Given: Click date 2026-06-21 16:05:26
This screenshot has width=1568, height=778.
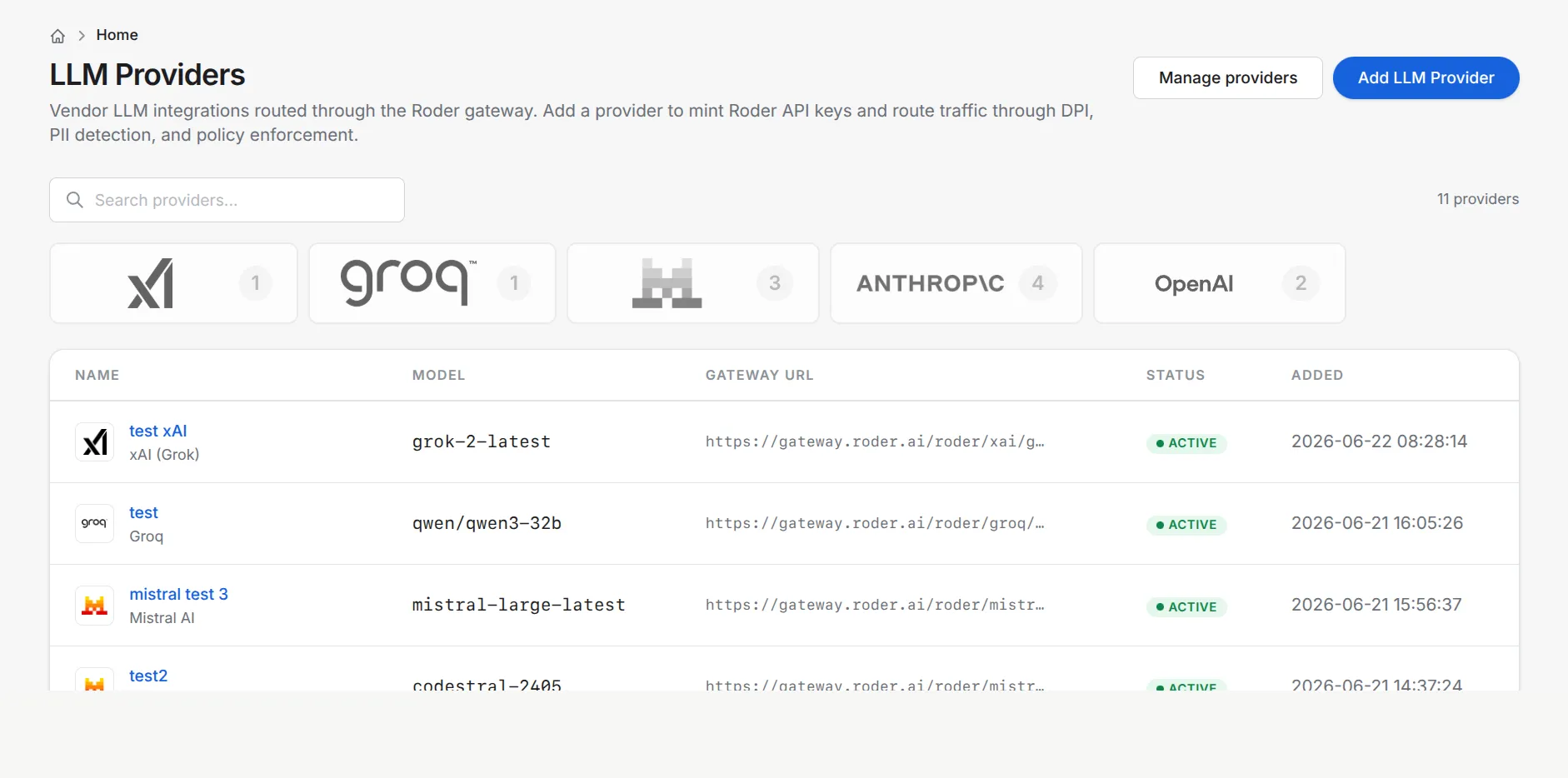Looking at the screenshot, I should tap(1376, 523).
